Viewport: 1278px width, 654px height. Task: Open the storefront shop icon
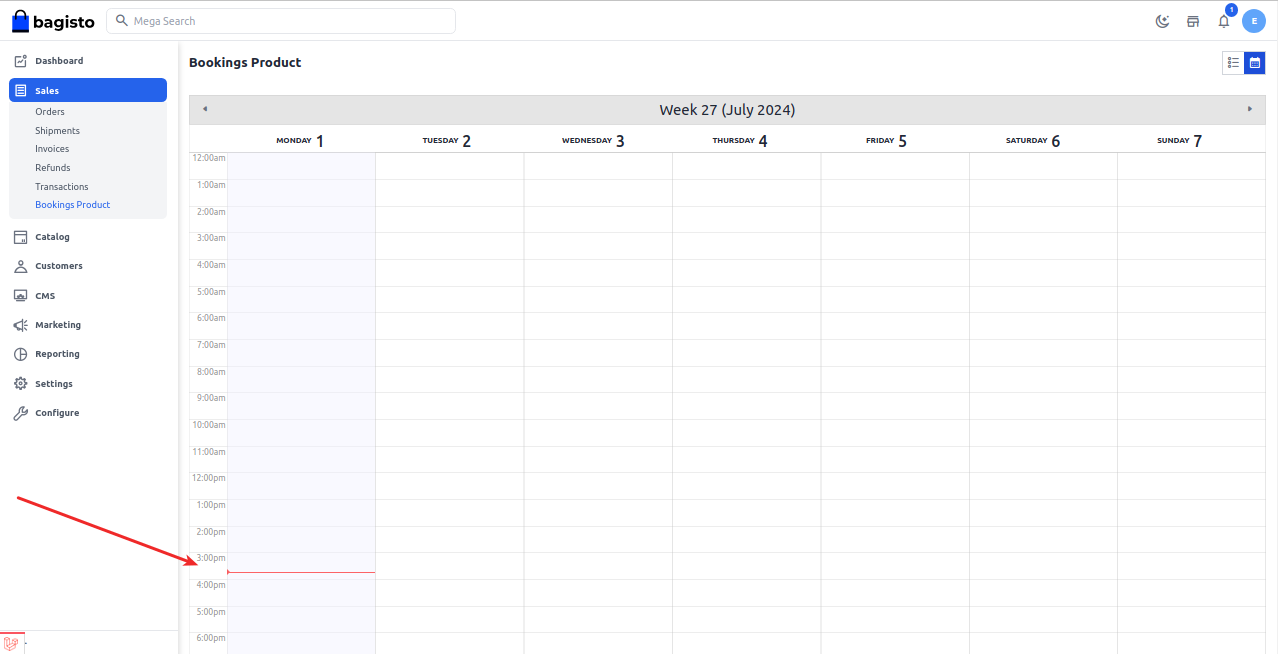coord(1193,21)
